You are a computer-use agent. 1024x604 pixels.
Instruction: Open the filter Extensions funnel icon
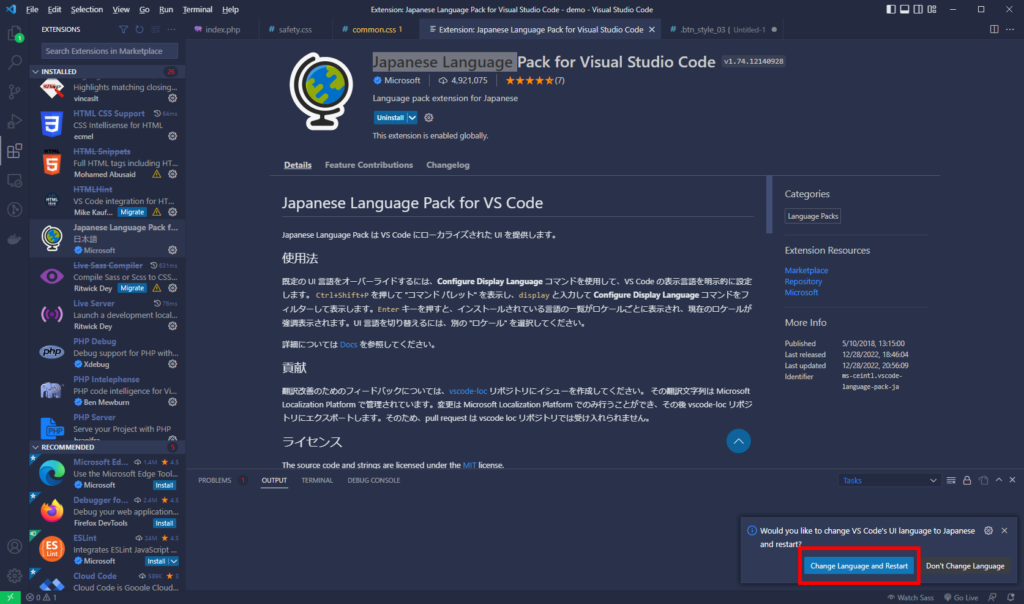pyautogui.click(x=123, y=30)
